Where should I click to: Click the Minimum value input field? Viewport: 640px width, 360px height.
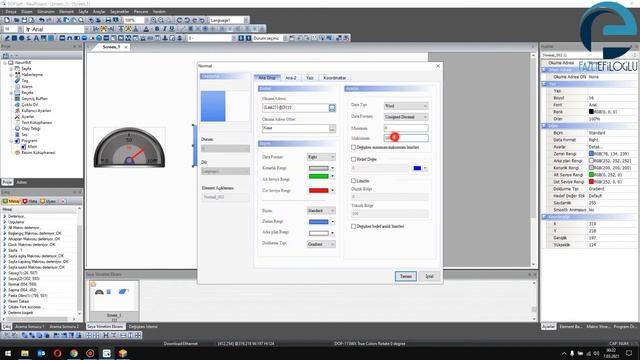406,128
